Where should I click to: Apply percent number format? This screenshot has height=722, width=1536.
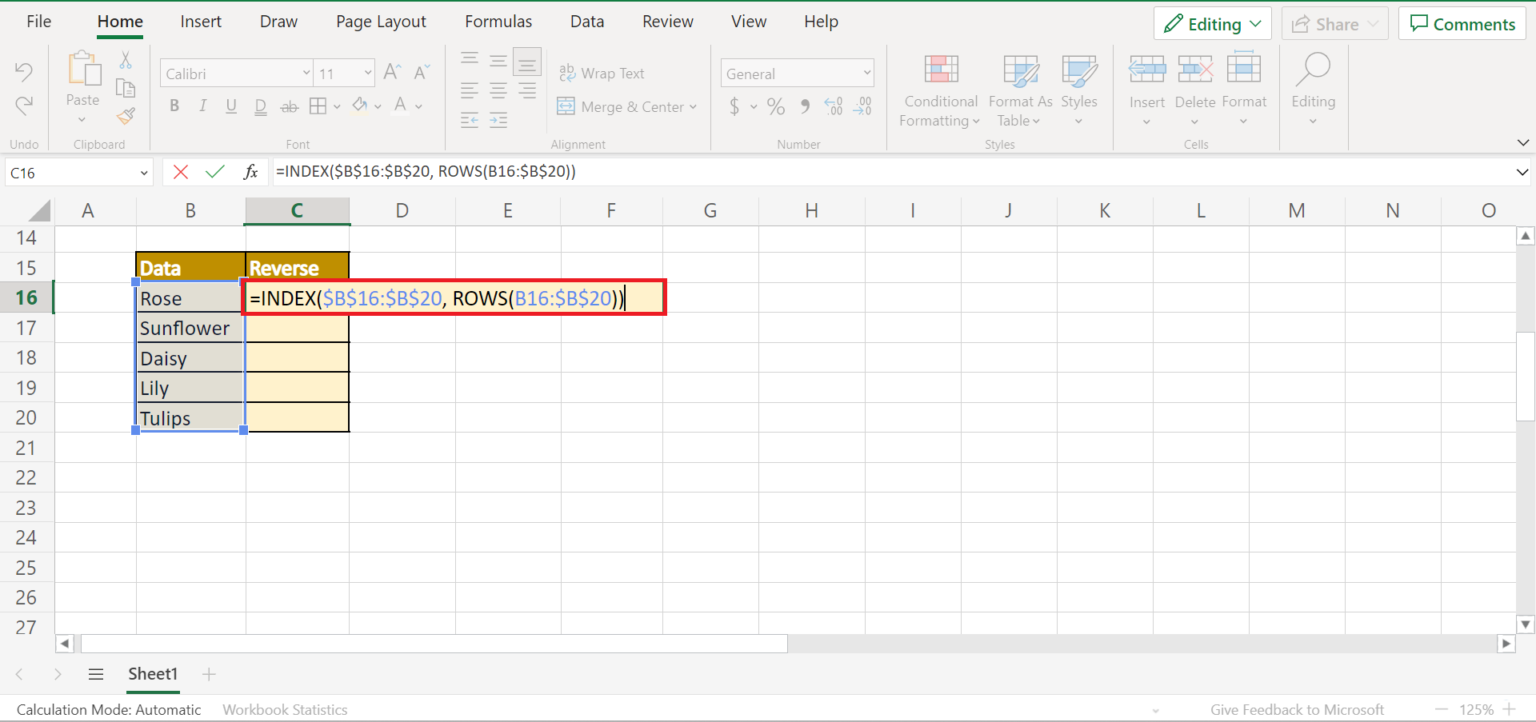tap(776, 106)
